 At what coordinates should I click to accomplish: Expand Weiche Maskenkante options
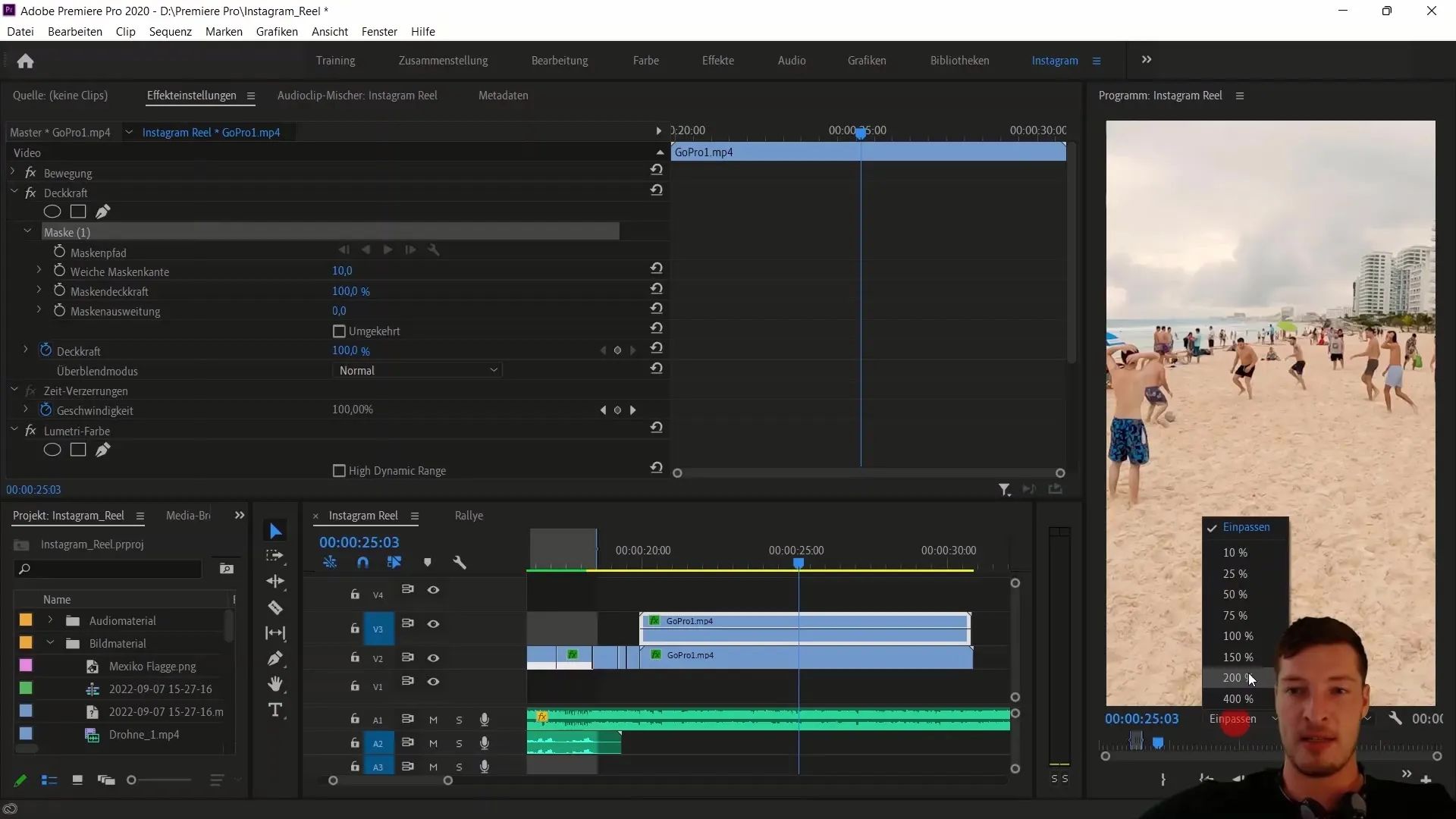click(x=39, y=270)
